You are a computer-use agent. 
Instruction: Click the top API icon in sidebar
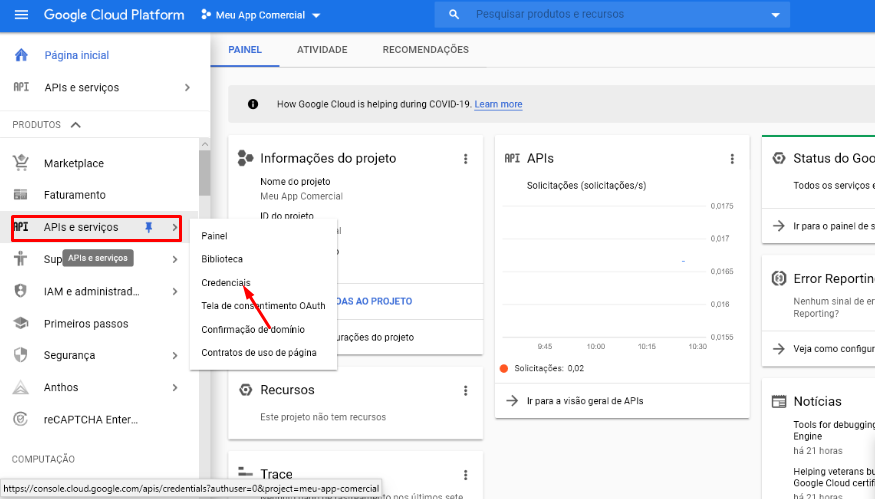point(21,87)
